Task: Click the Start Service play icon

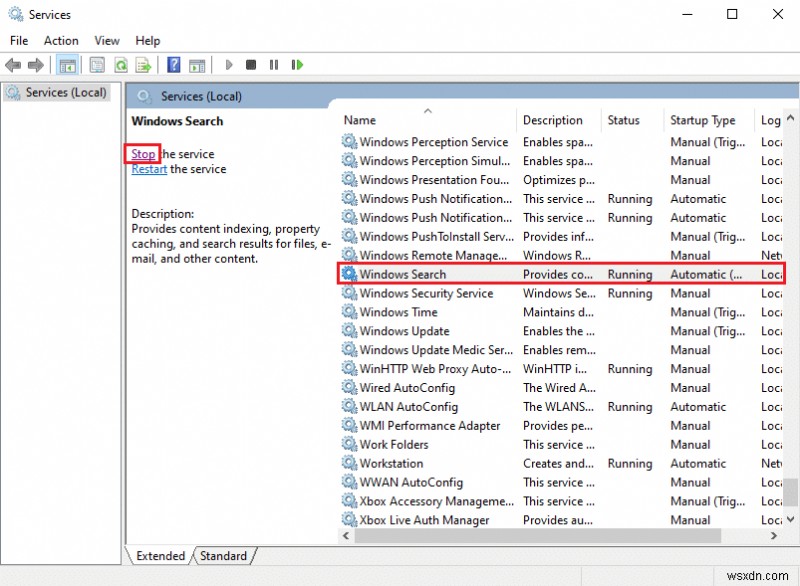Action: [229, 65]
